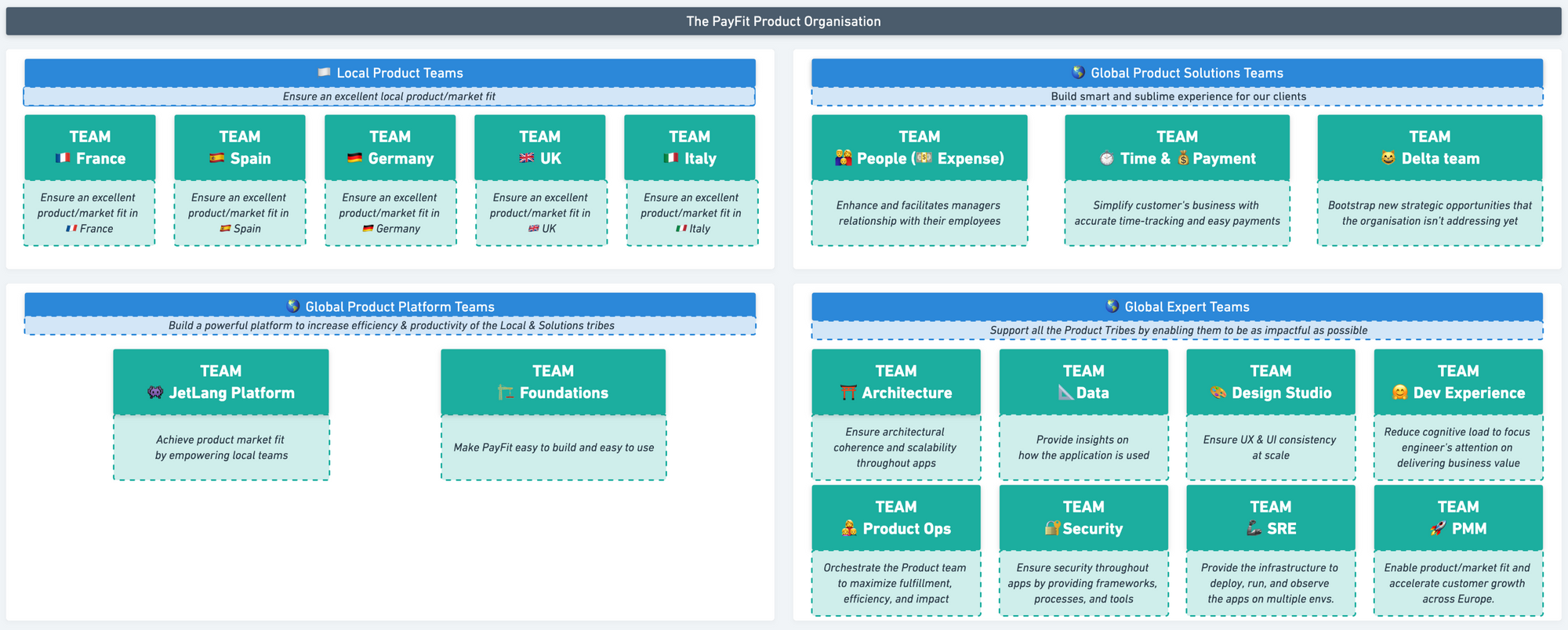Screen dimensions: 1568x630
Task: Click the "Enable product/market fit and accelerate" description
Action: [x=1457, y=583]
